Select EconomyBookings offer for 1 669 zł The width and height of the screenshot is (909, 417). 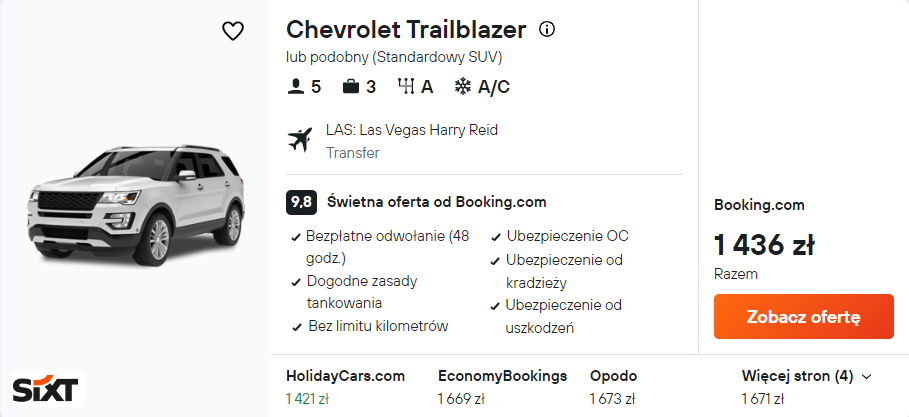point(502,387)
